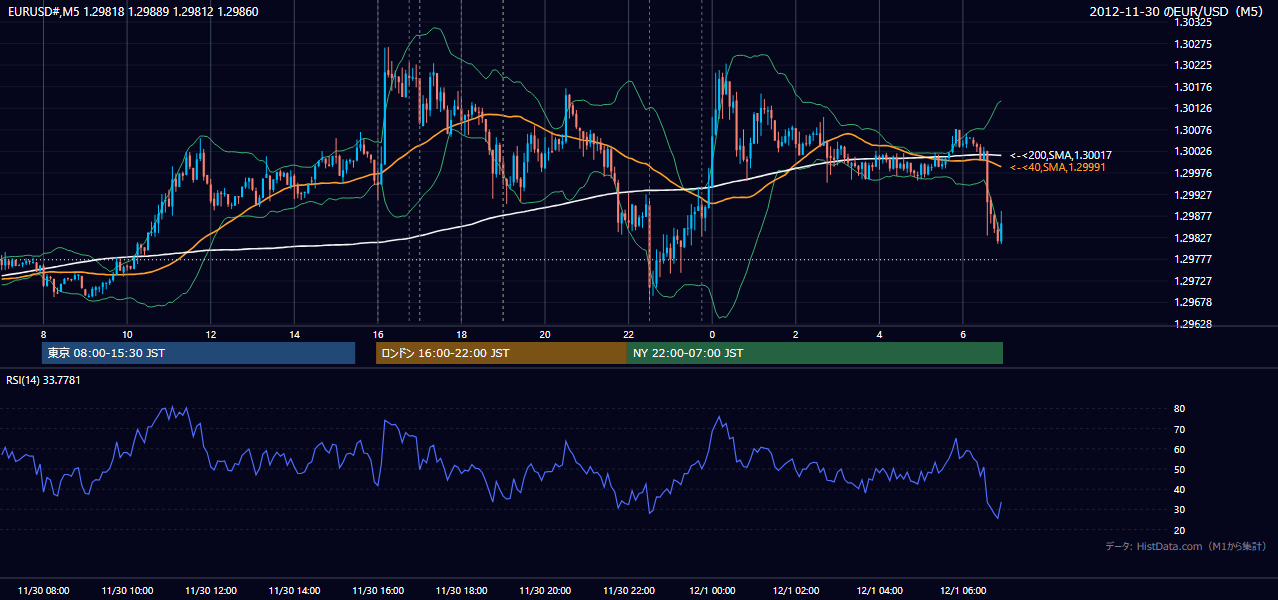This screenshot has height=600, width=1278.
Task: Click RSI scale value 60
Action: pyautogui.click(x=1180, y=449)
